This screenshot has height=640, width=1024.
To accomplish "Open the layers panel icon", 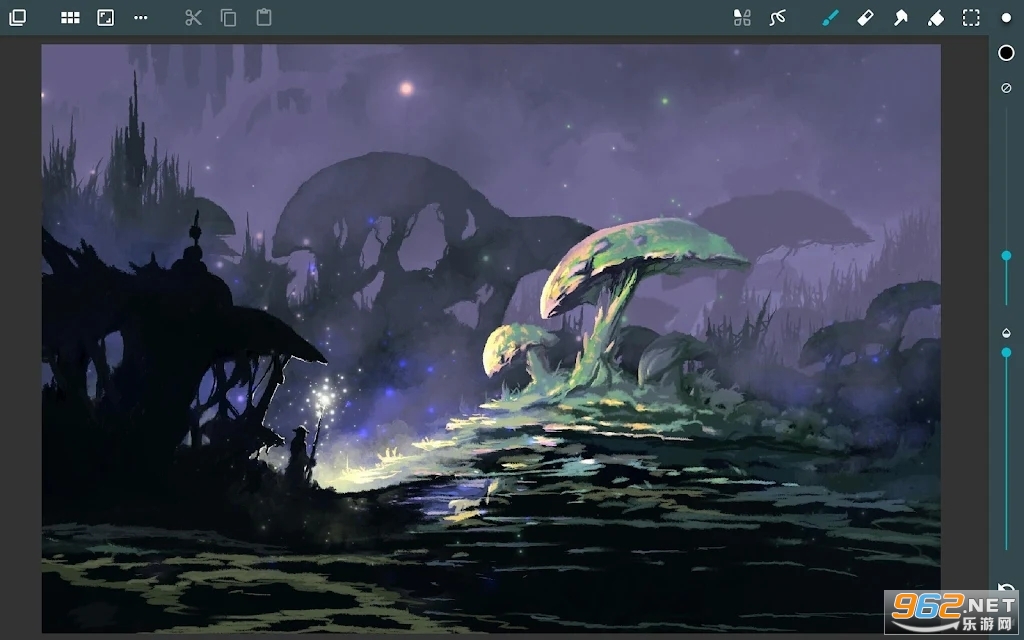I will [x=17, y=18].
